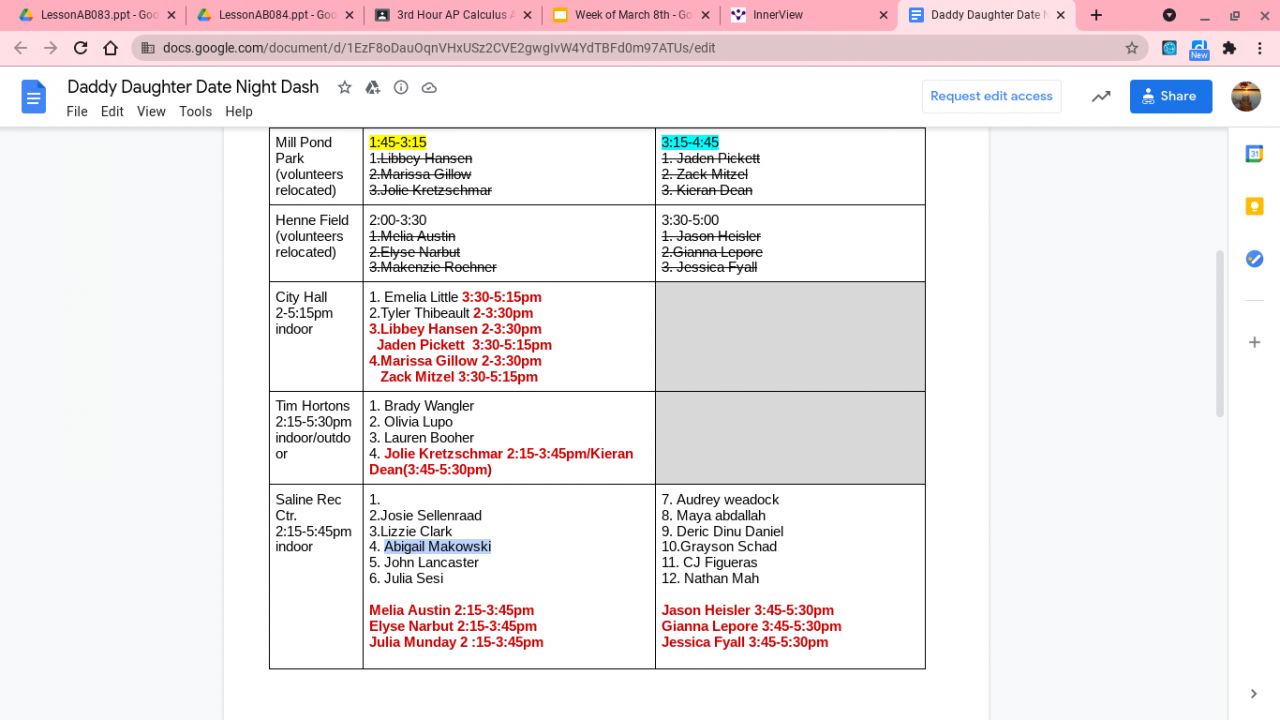Open the Help menu
The width and height of the screenshot is (1280, 720).
[x=239, y=112]
